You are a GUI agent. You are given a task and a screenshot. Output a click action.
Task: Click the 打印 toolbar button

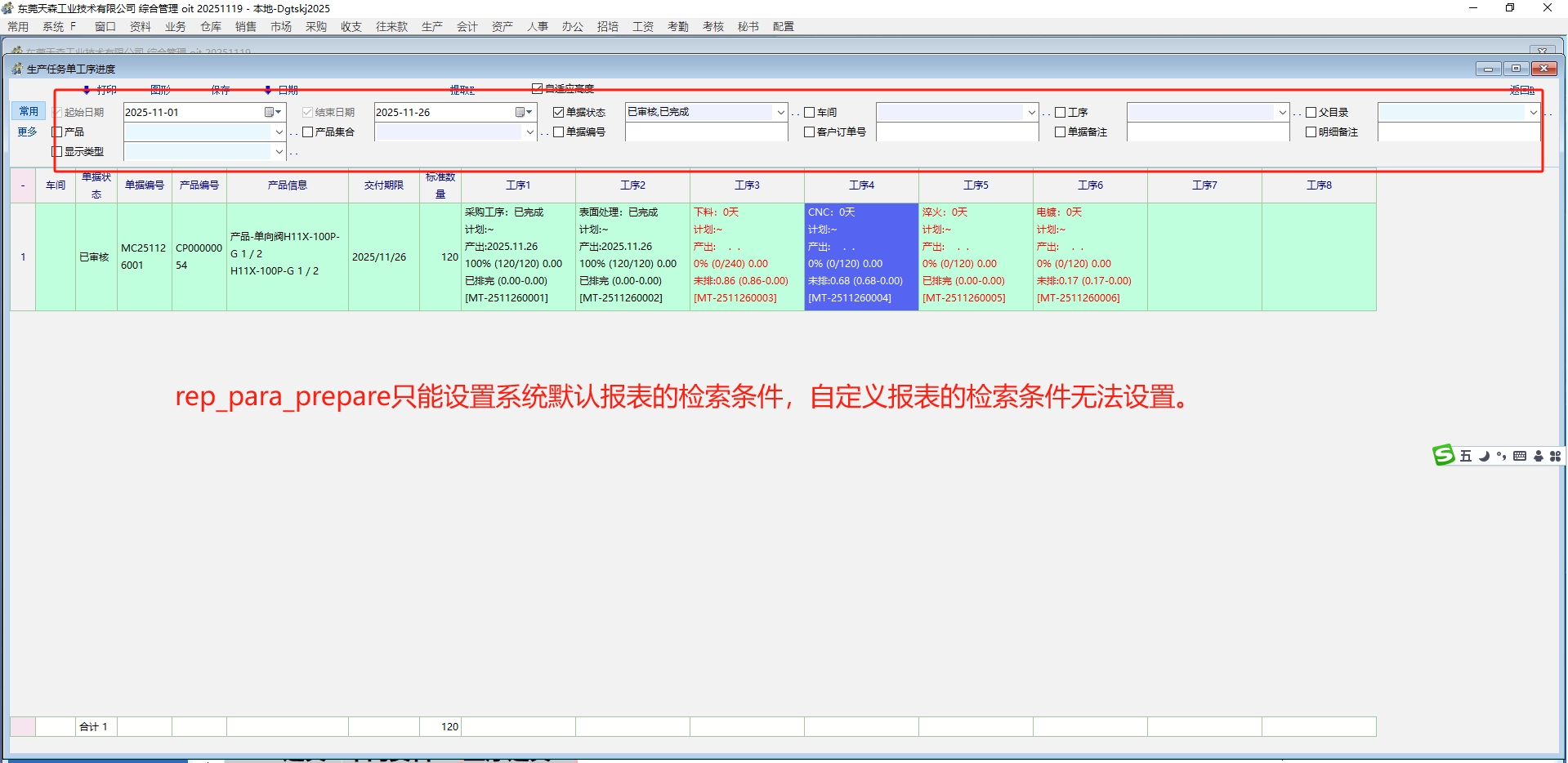coord(106,90)
